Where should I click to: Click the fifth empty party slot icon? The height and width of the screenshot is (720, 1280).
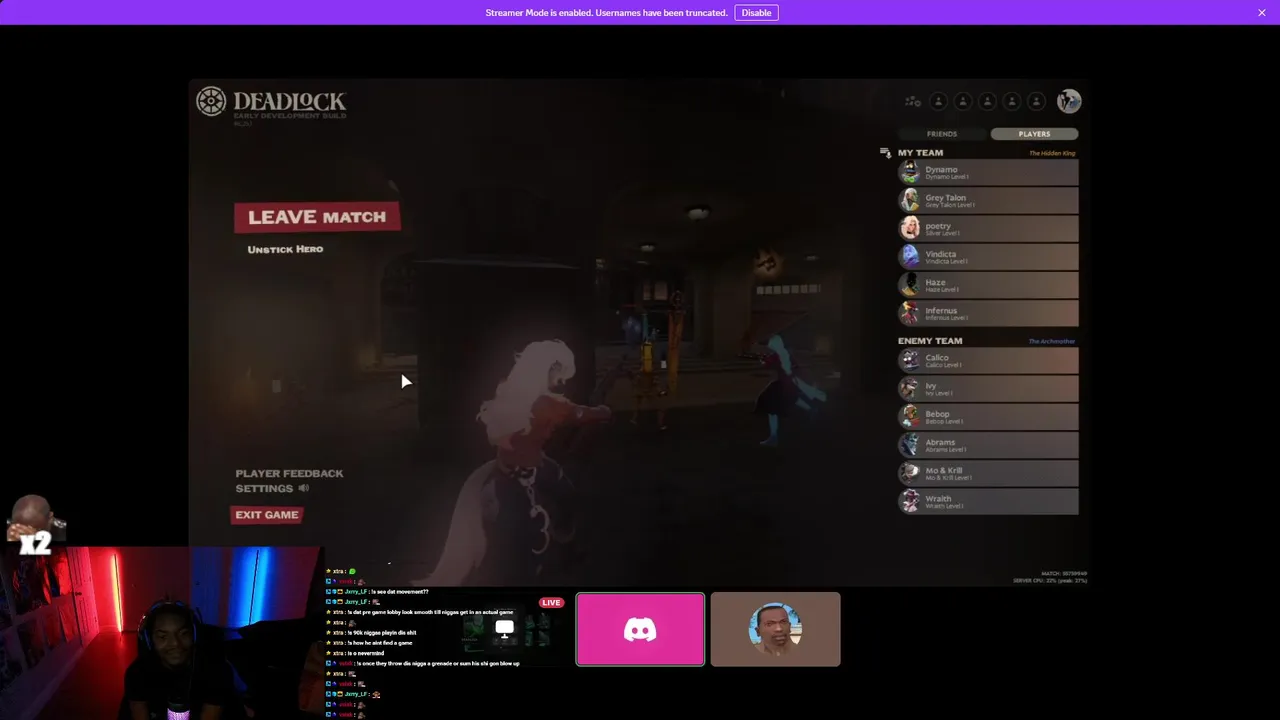[x=1036, y=101]
